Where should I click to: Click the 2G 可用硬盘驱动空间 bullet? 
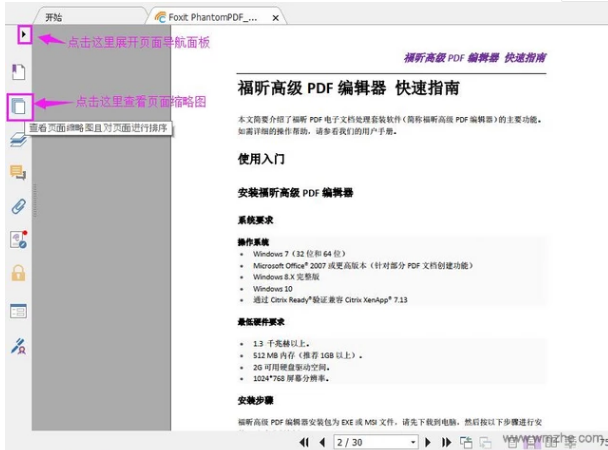tap(291, 367)
